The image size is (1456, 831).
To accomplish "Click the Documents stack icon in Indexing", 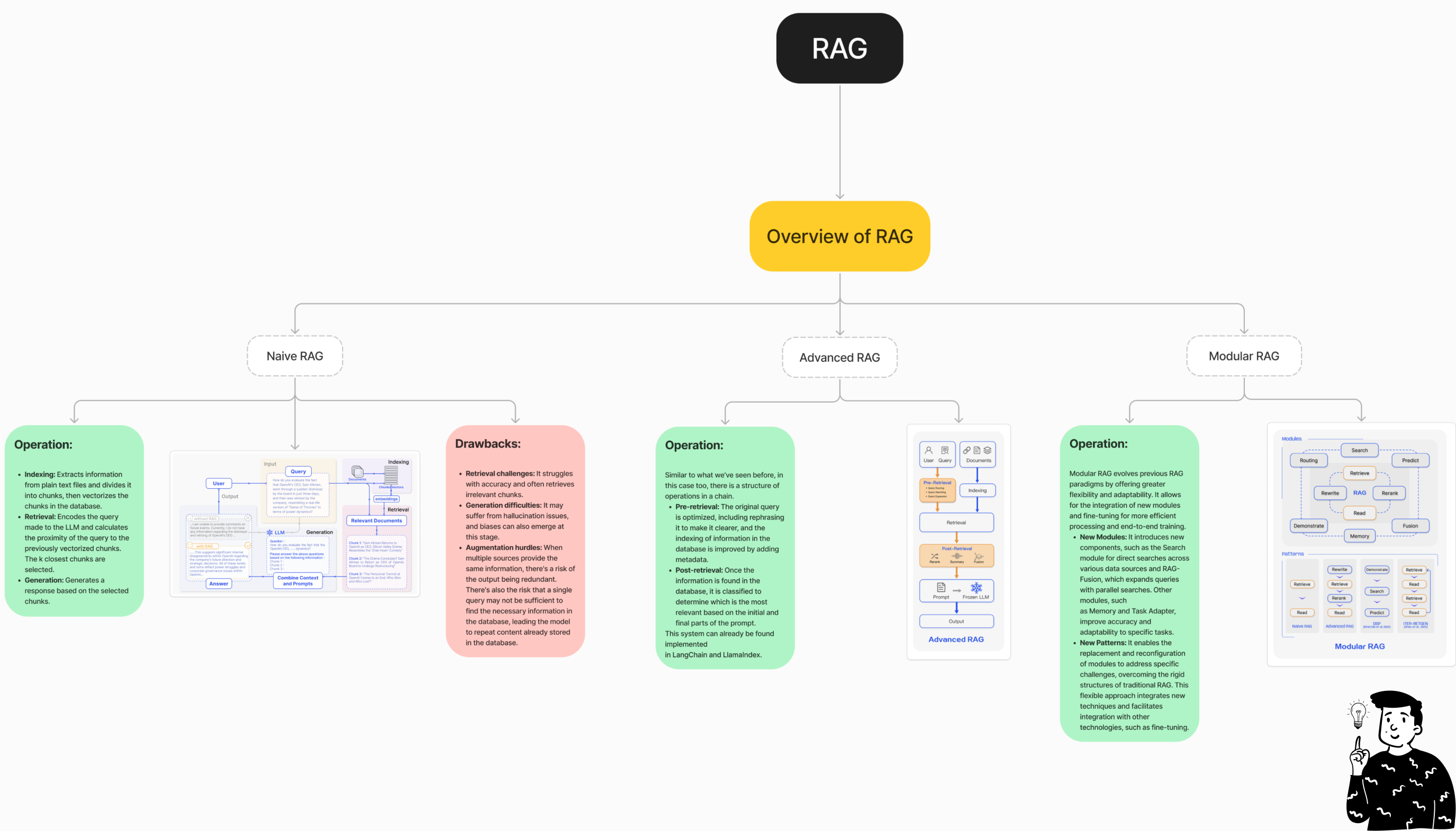I will 357,471.
